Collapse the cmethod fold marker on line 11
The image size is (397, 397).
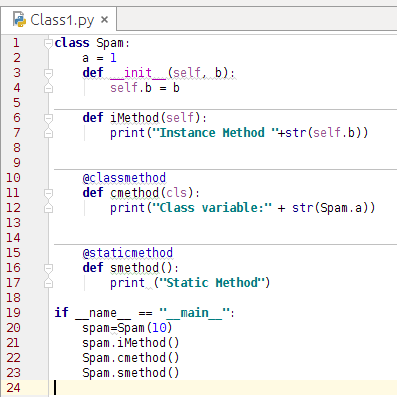point(48,193)
